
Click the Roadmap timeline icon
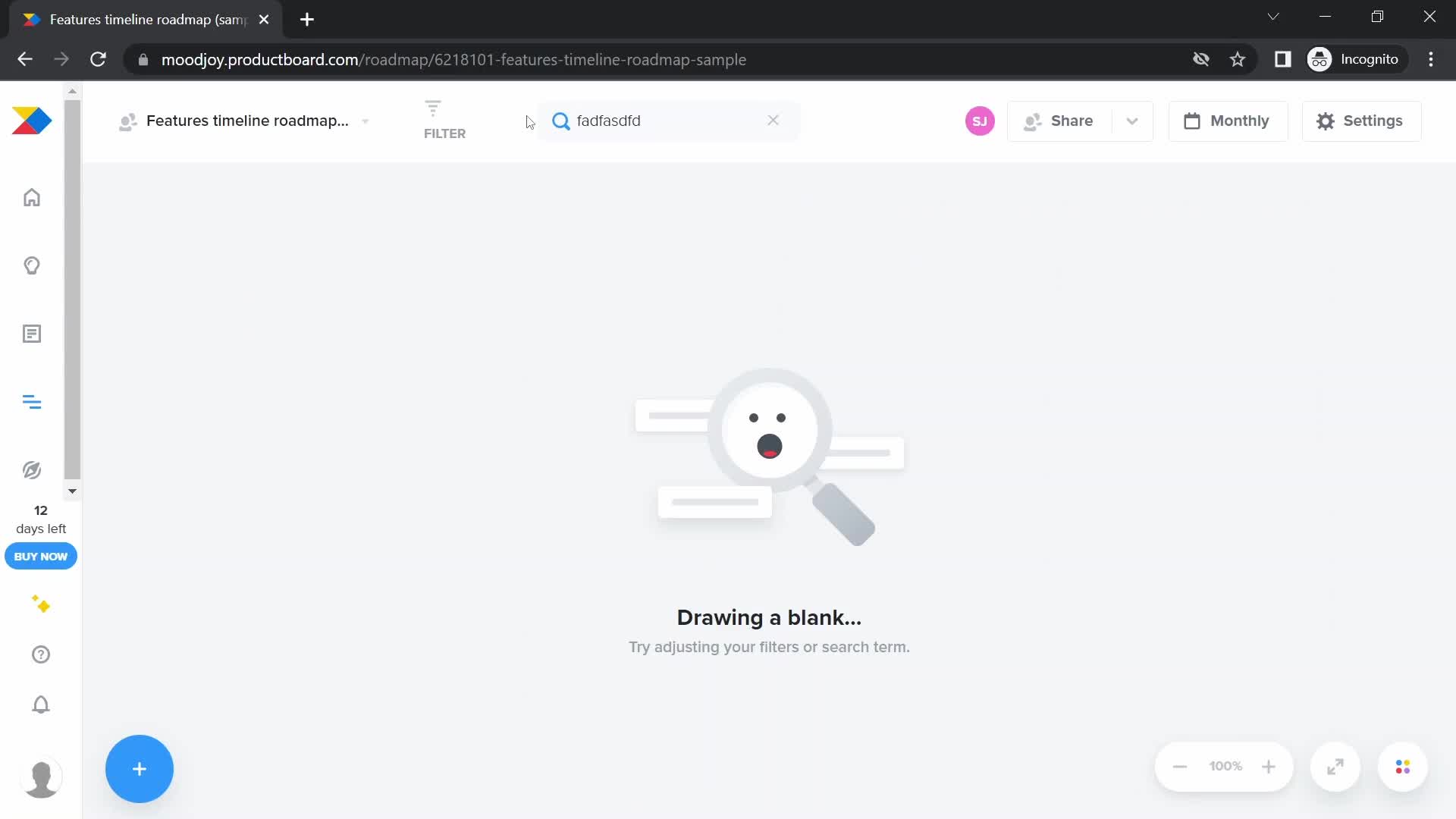coord(31,402)
